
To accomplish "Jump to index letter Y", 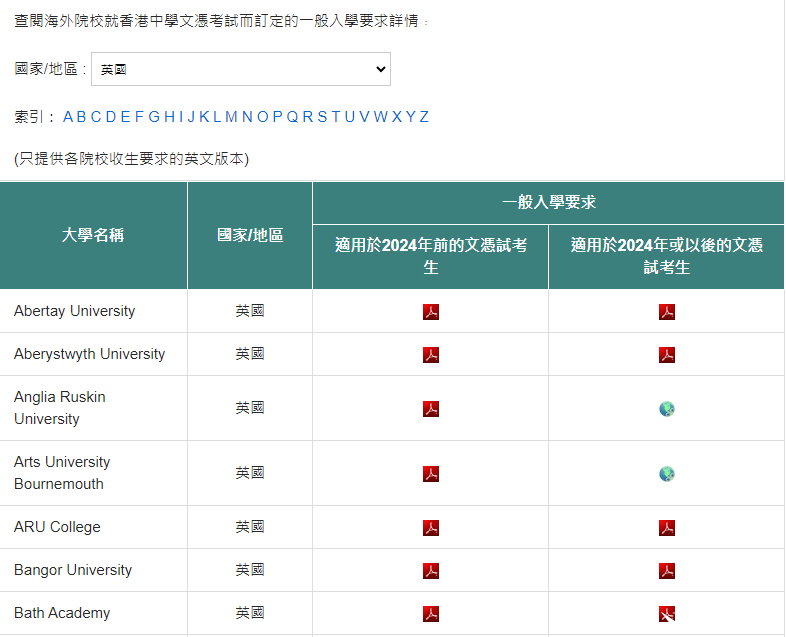I will [x=411, y=117].
